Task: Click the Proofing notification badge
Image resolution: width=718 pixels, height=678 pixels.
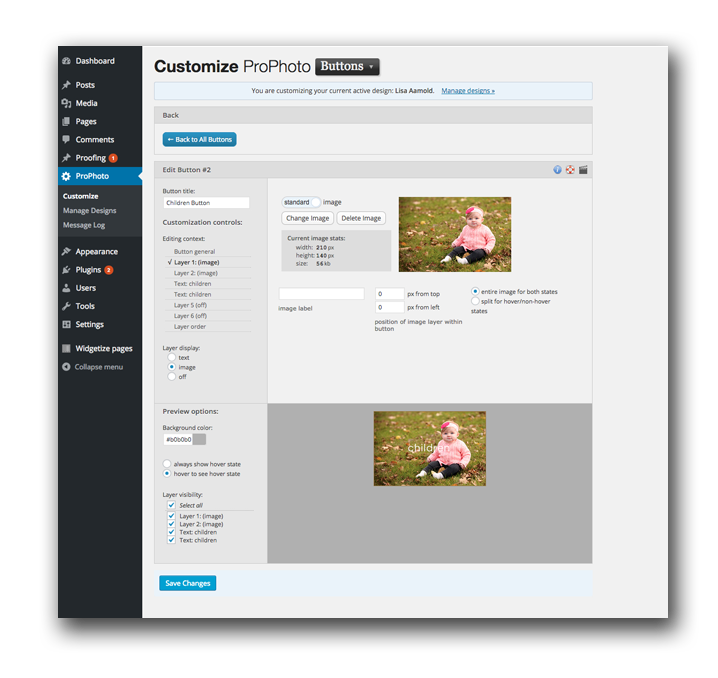Action: [113, 158]
